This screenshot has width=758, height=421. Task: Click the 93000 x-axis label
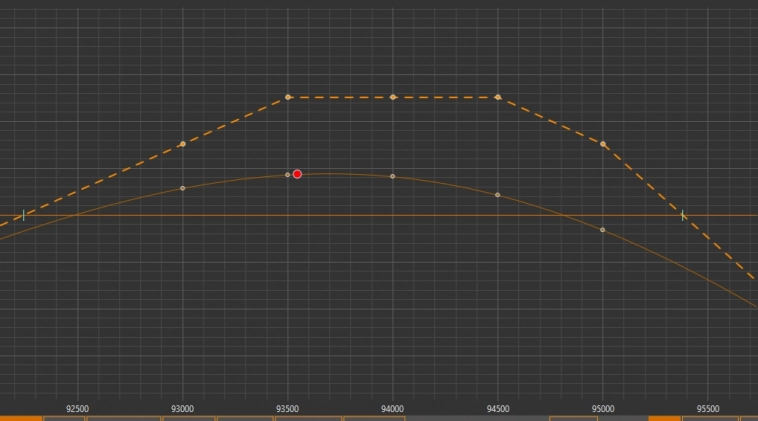pos(183,409)
